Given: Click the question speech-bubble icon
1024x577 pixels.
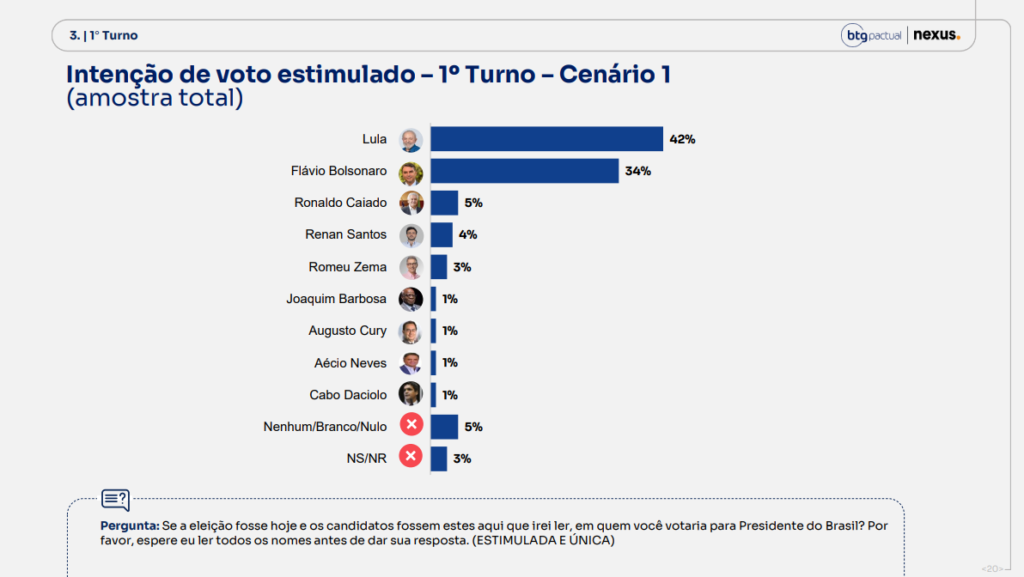Looking at the screenshot, I should [x=116, y=500].
